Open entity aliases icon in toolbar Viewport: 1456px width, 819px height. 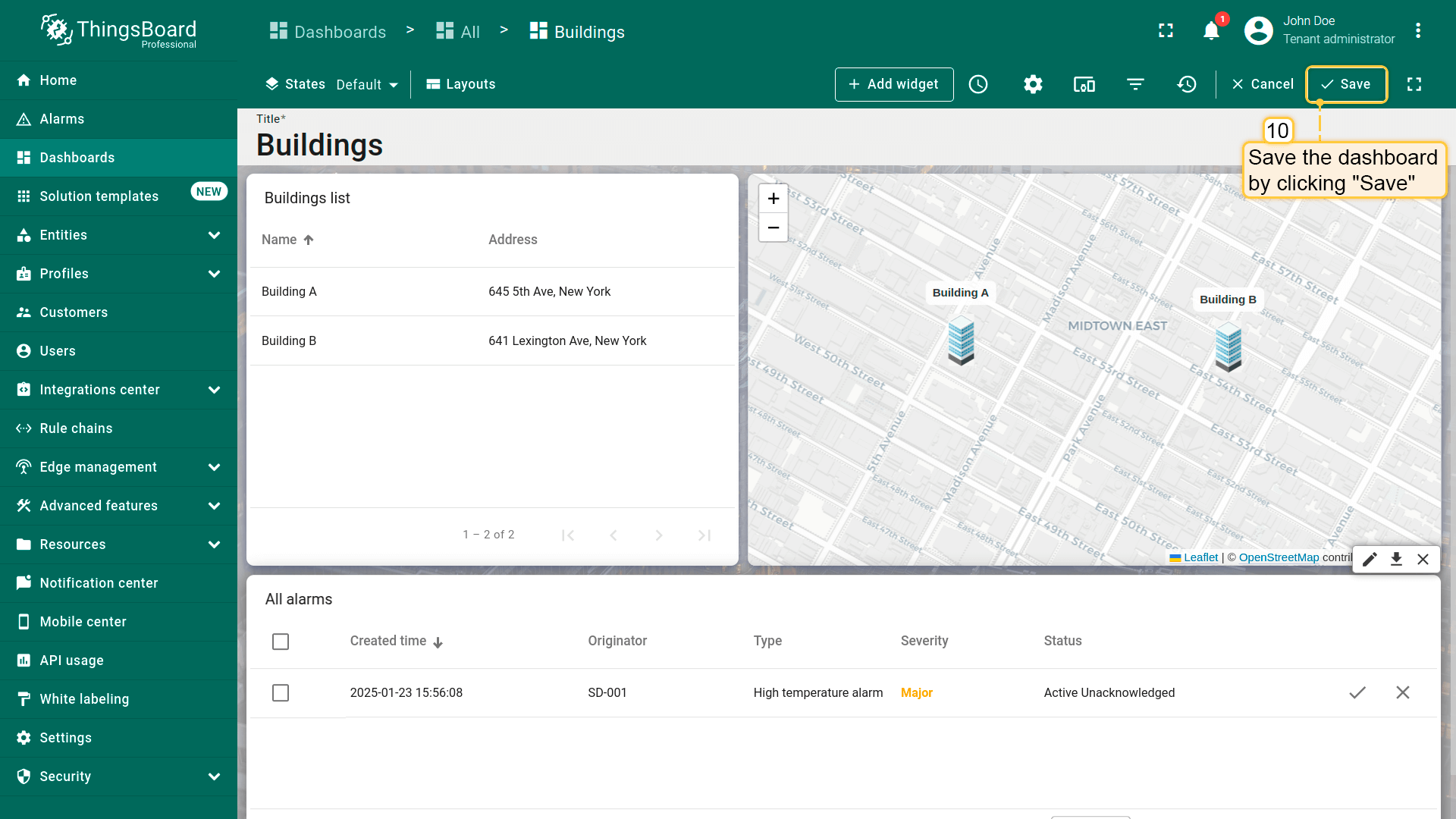[x=1084, y=84]
